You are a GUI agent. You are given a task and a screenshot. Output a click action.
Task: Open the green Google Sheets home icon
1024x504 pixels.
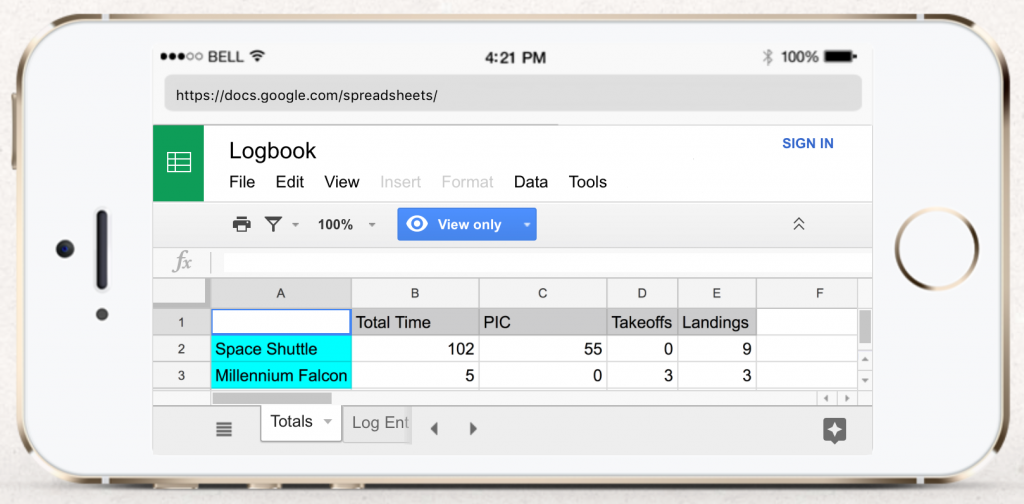(x=178, y=163)
